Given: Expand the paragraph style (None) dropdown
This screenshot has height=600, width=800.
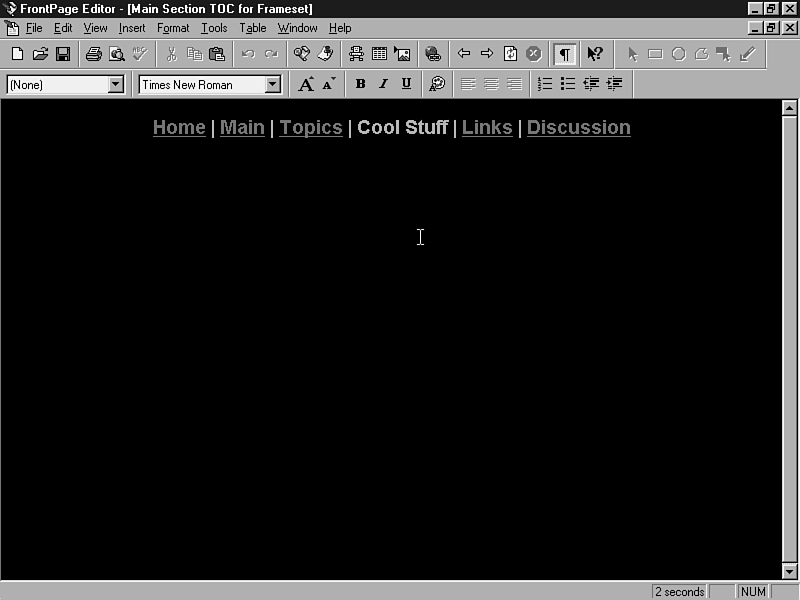Looking at the screenshot, I should [115, 85].
